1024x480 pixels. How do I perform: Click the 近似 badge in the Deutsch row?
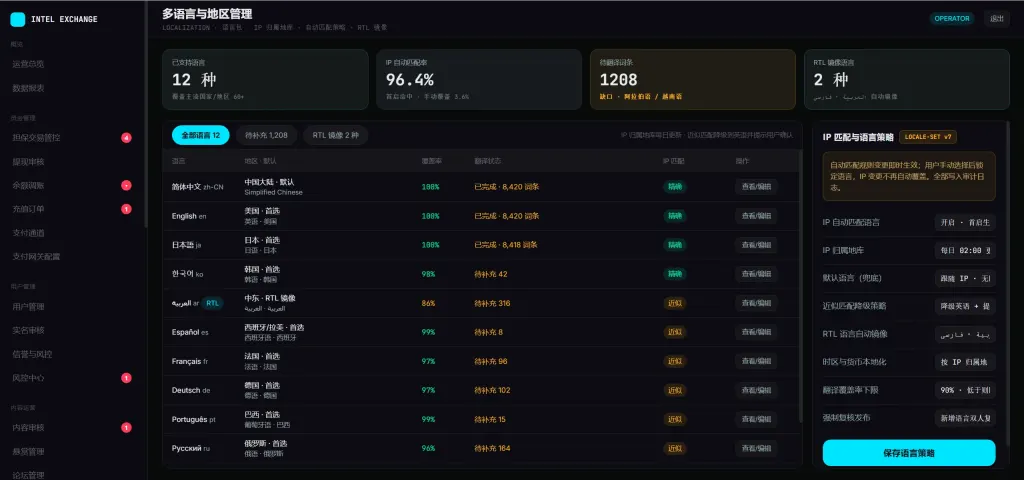point(675,390)
